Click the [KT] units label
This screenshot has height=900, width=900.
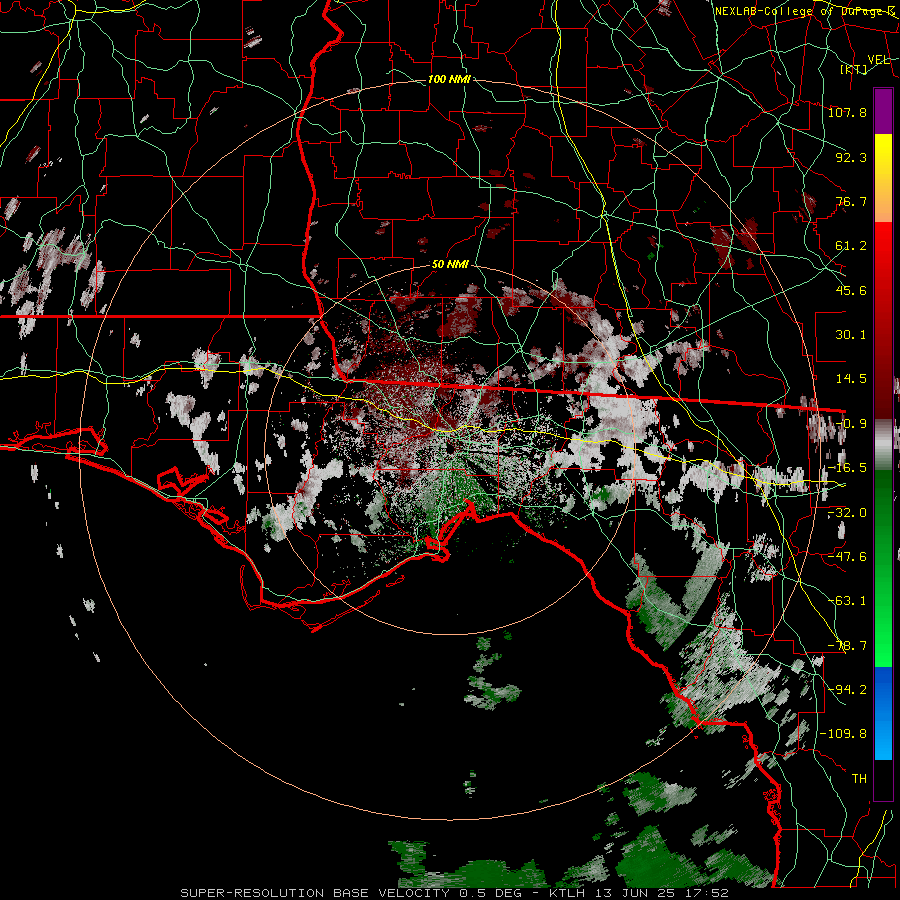(x=853, y=69)
